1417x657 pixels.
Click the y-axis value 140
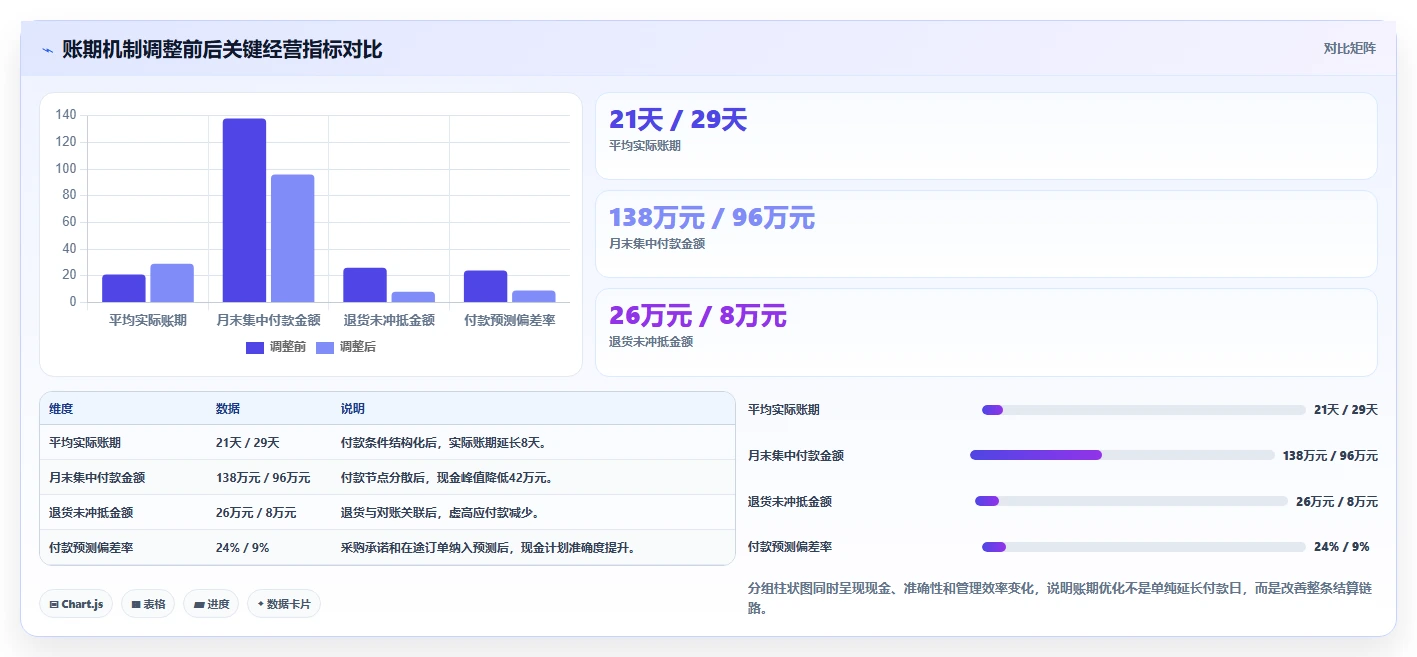66,115
